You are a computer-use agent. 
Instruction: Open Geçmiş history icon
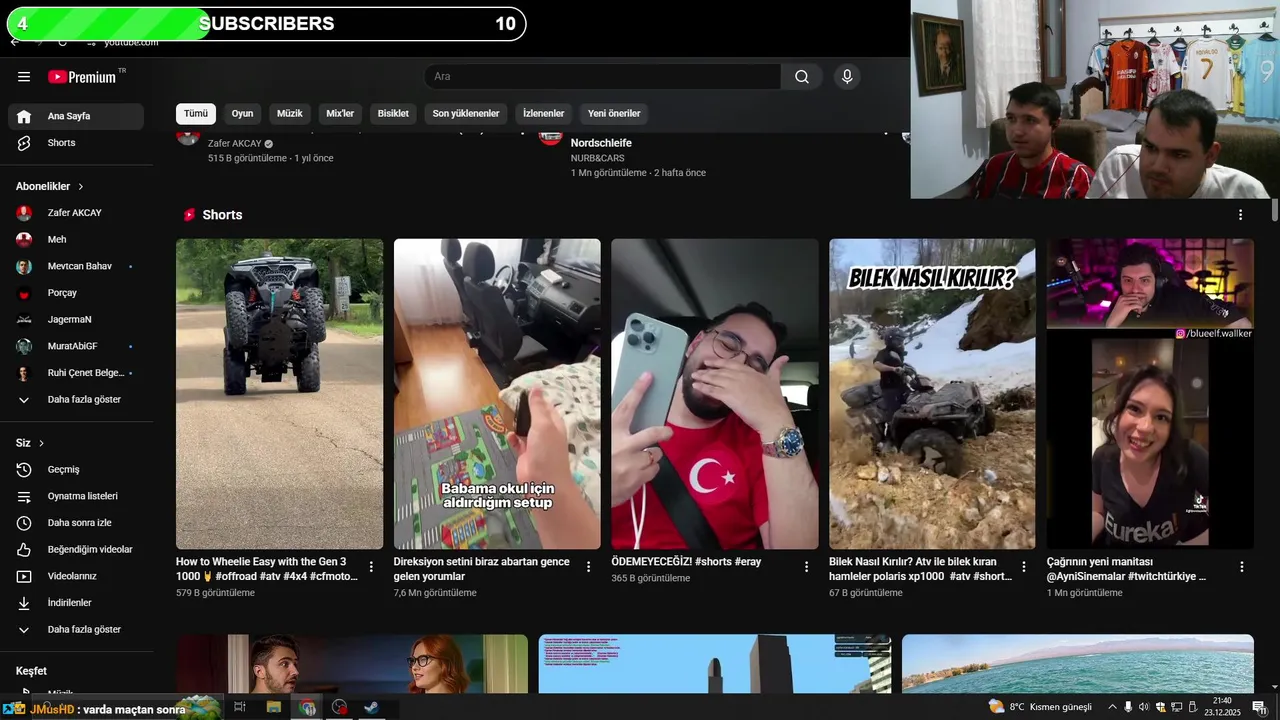coord(24,470)
